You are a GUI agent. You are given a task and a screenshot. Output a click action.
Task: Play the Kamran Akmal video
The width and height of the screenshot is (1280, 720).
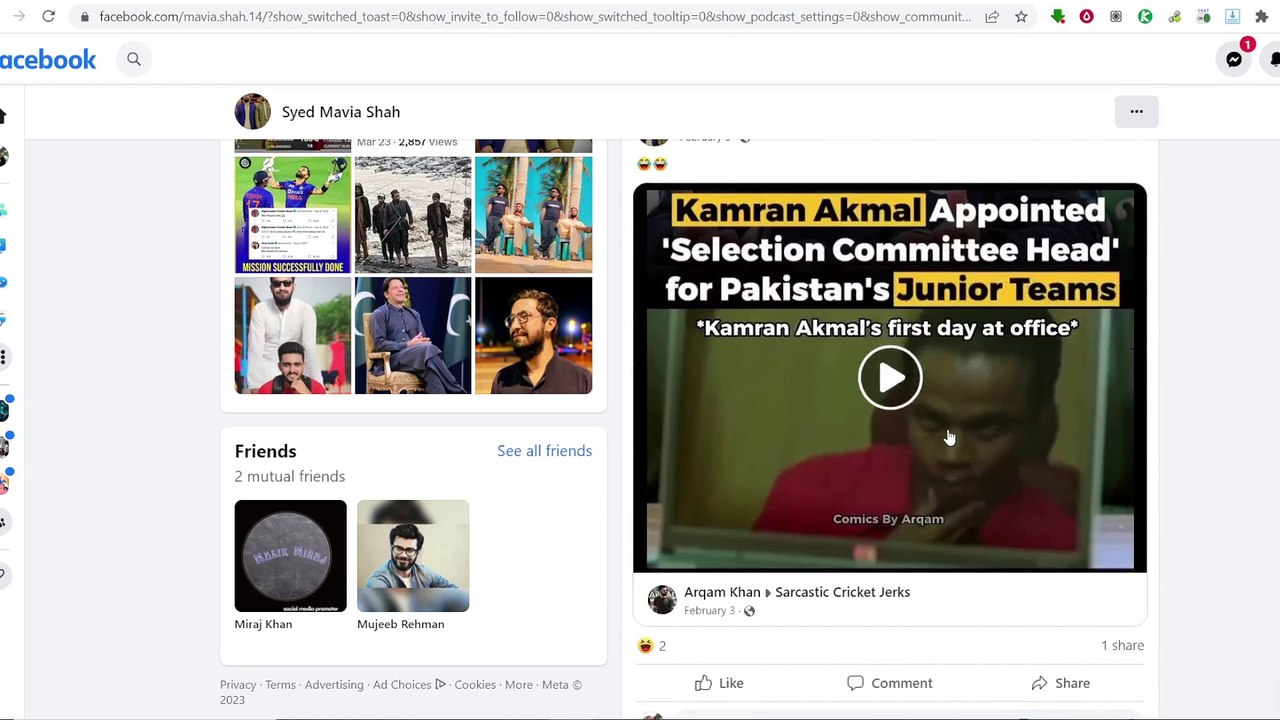pyautogui.click(x=890, y=378)
